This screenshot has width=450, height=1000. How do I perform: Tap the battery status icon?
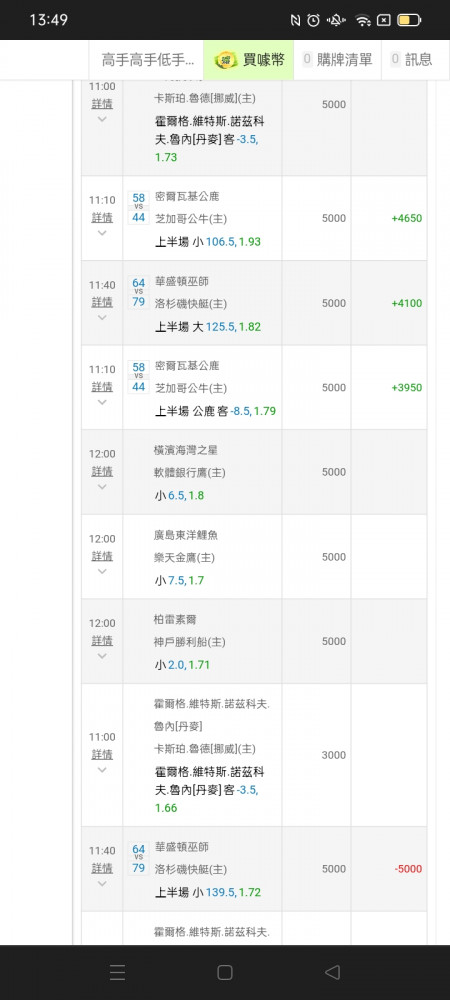409,20
